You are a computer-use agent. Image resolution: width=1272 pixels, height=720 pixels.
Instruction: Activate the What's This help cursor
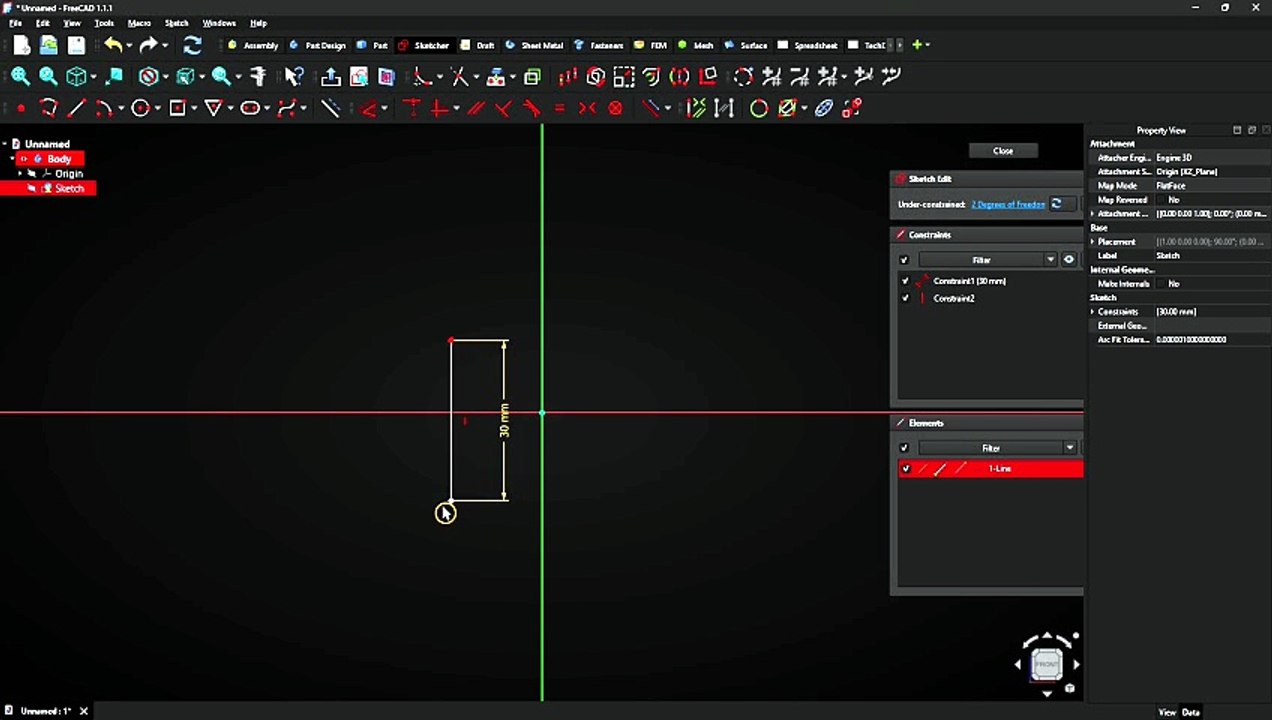coord(293,76)
